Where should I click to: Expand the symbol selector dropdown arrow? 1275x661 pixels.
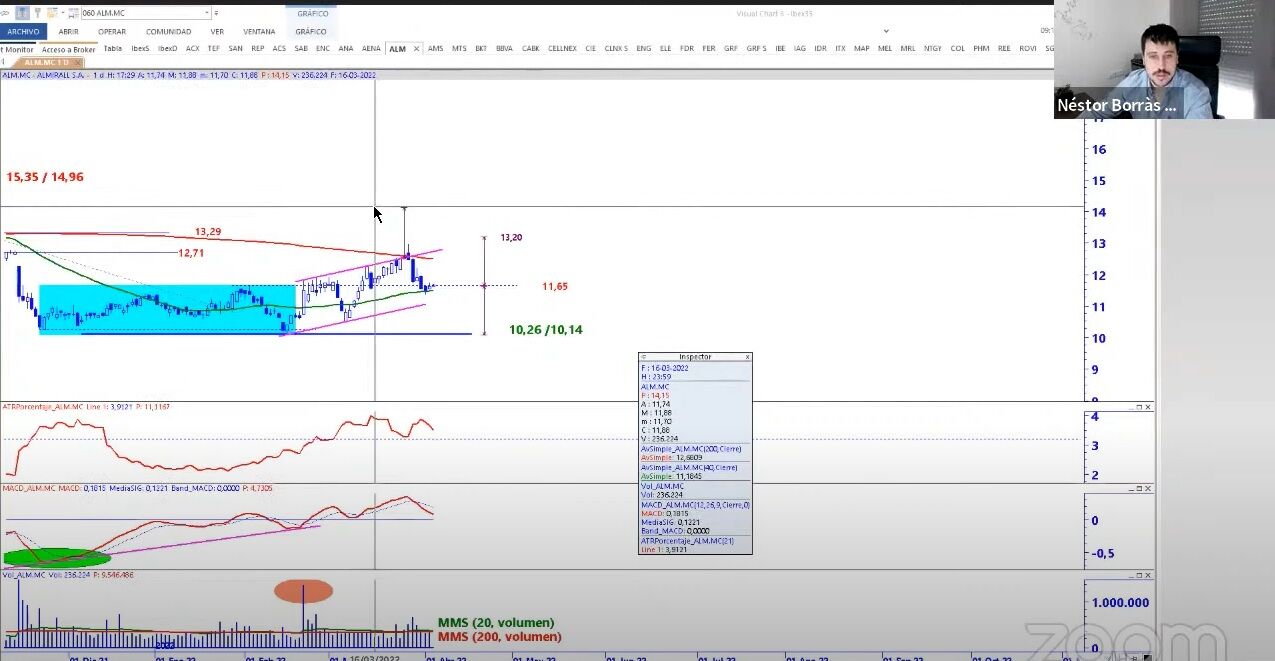coord(208,13)
